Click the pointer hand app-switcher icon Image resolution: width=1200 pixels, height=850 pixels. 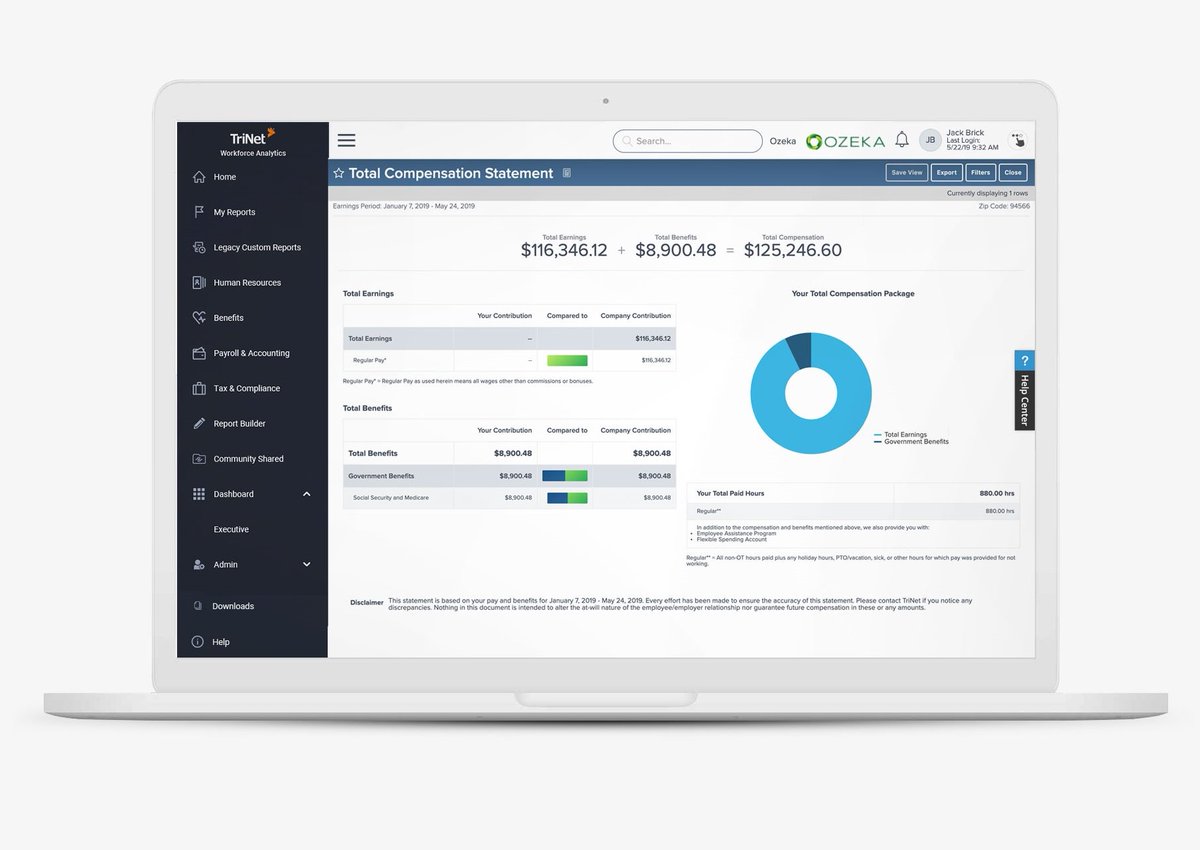[x=1018, y=141]
